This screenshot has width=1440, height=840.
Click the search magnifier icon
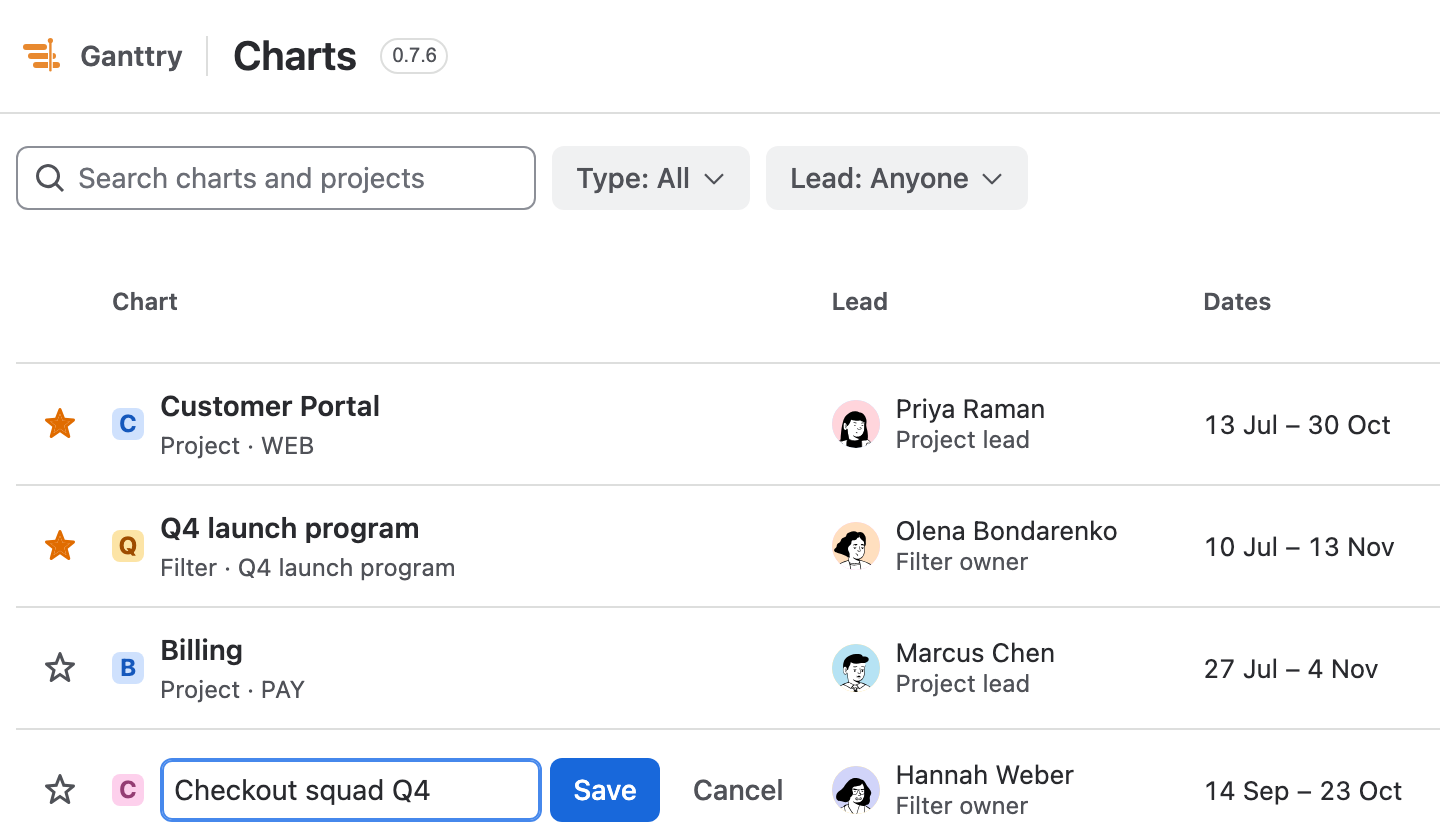point(50,178)
